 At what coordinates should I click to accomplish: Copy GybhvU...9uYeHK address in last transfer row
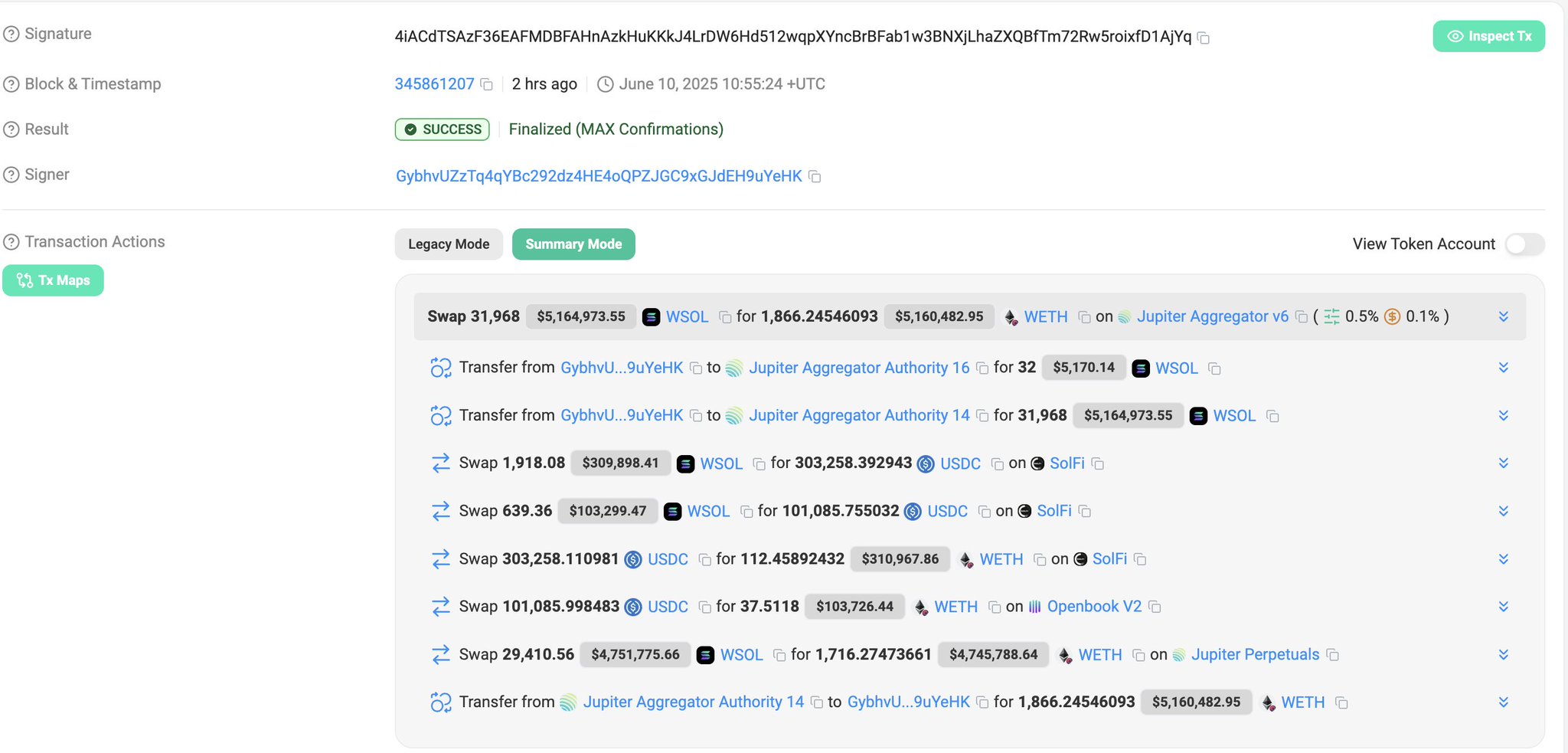(982, 702)
